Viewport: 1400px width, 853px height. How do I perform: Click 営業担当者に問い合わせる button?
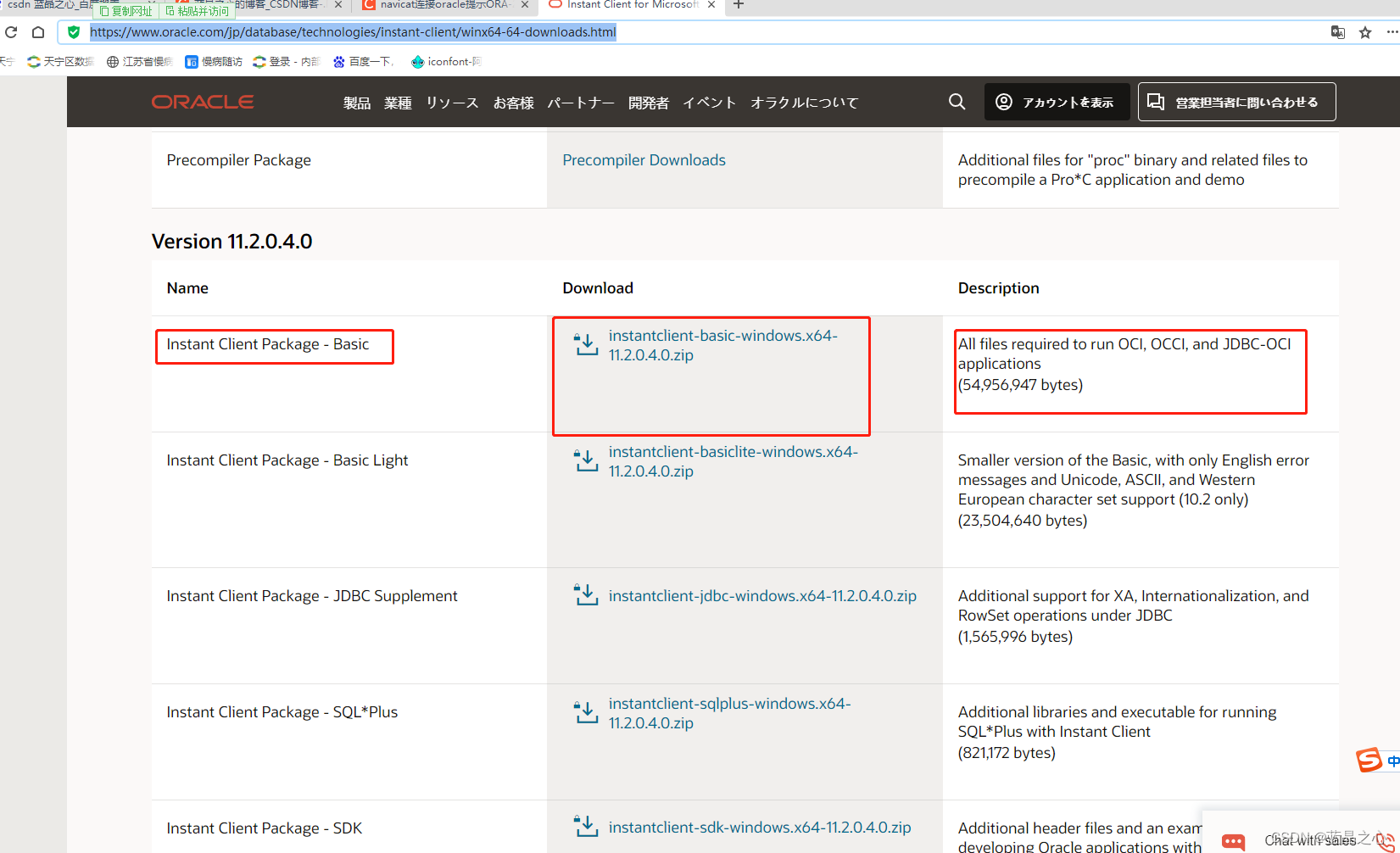click(x=1236, y=102)
